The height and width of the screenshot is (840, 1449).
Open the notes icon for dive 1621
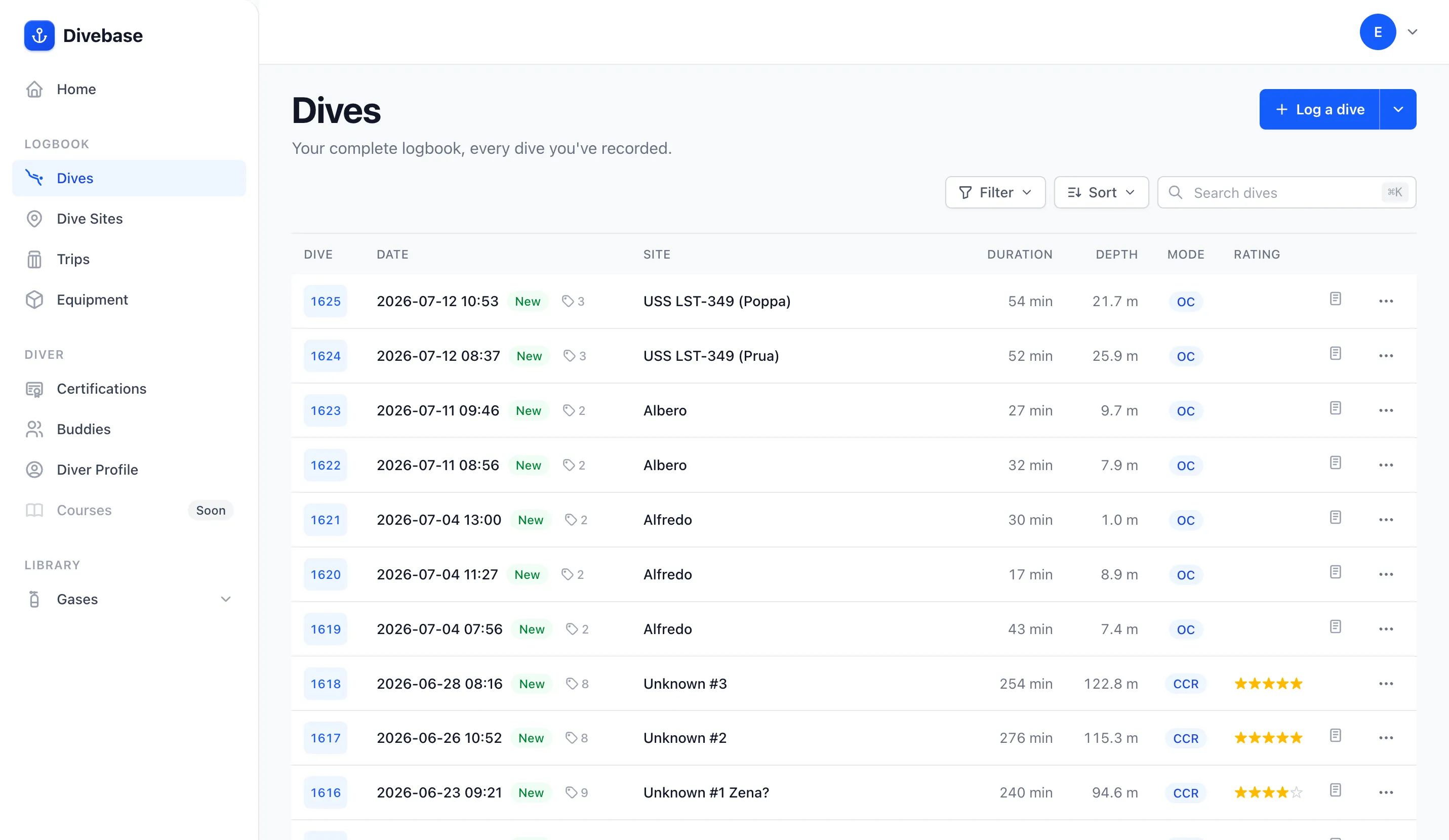pyautogui.click(x=1335, y=517)
